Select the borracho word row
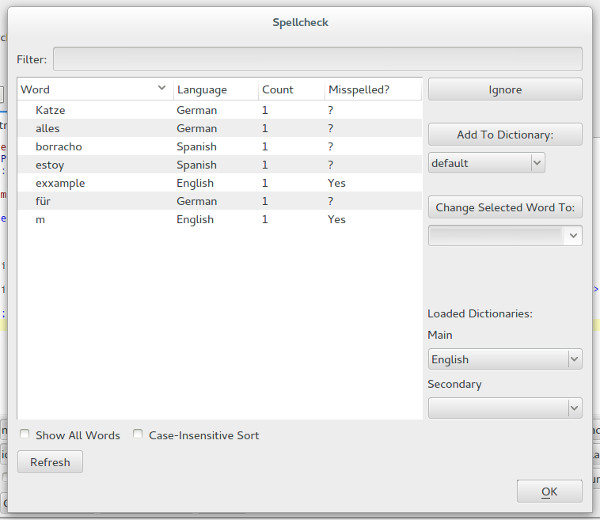 pyautogui.click(x=58, y=146)
